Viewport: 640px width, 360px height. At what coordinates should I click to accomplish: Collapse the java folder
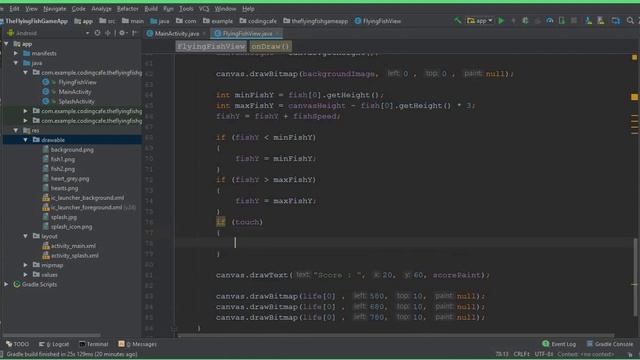(16, 63)
